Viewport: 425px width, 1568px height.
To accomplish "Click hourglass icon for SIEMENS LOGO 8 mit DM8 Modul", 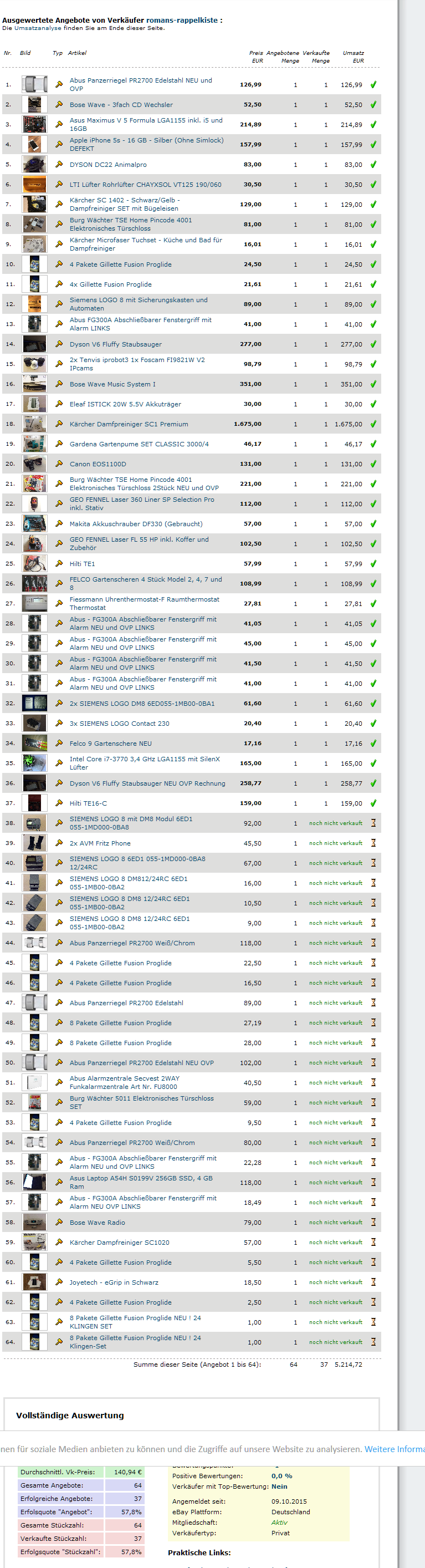I will coord(373,823).
